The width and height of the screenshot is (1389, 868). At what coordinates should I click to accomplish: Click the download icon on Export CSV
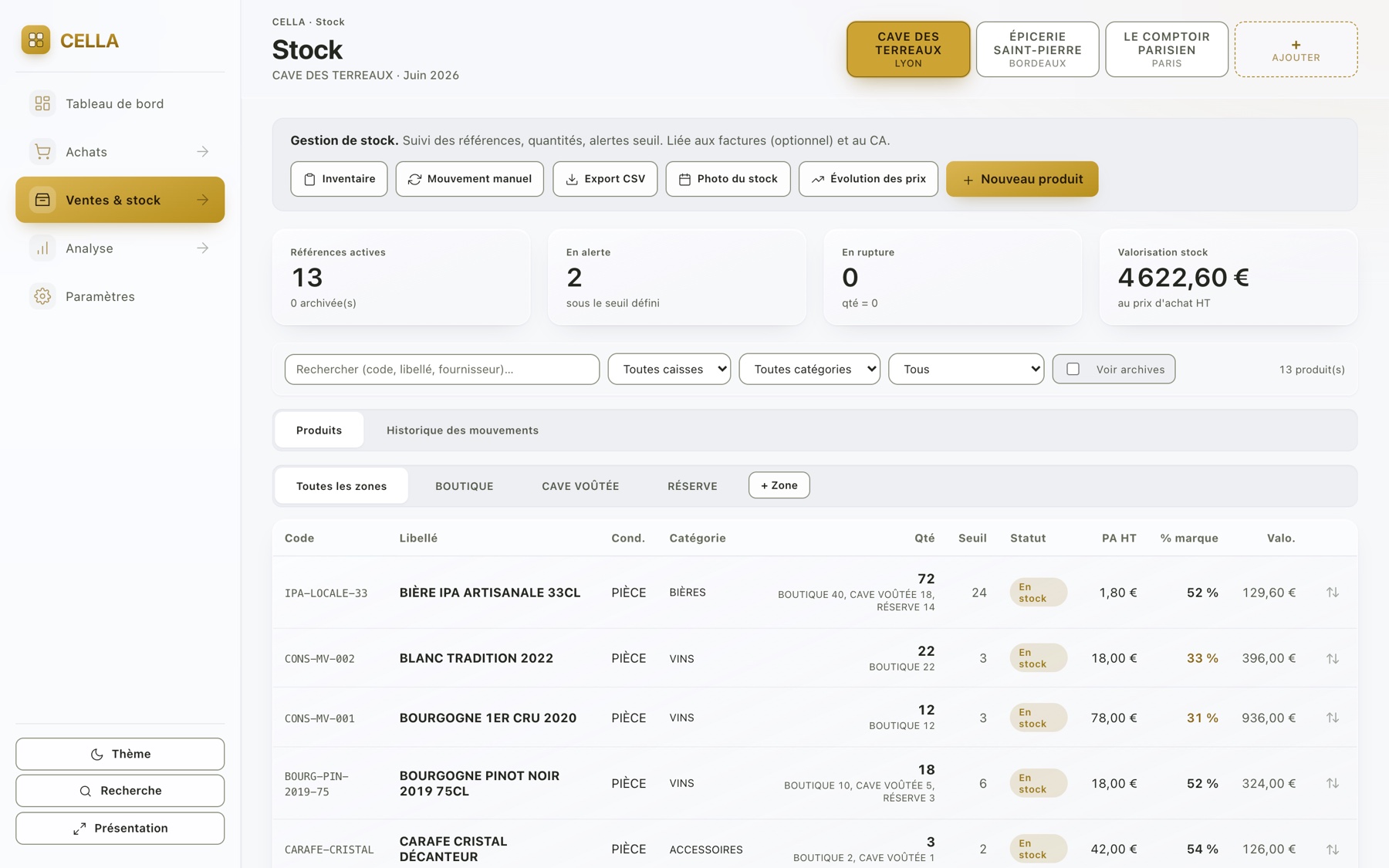tap(572, 179)
